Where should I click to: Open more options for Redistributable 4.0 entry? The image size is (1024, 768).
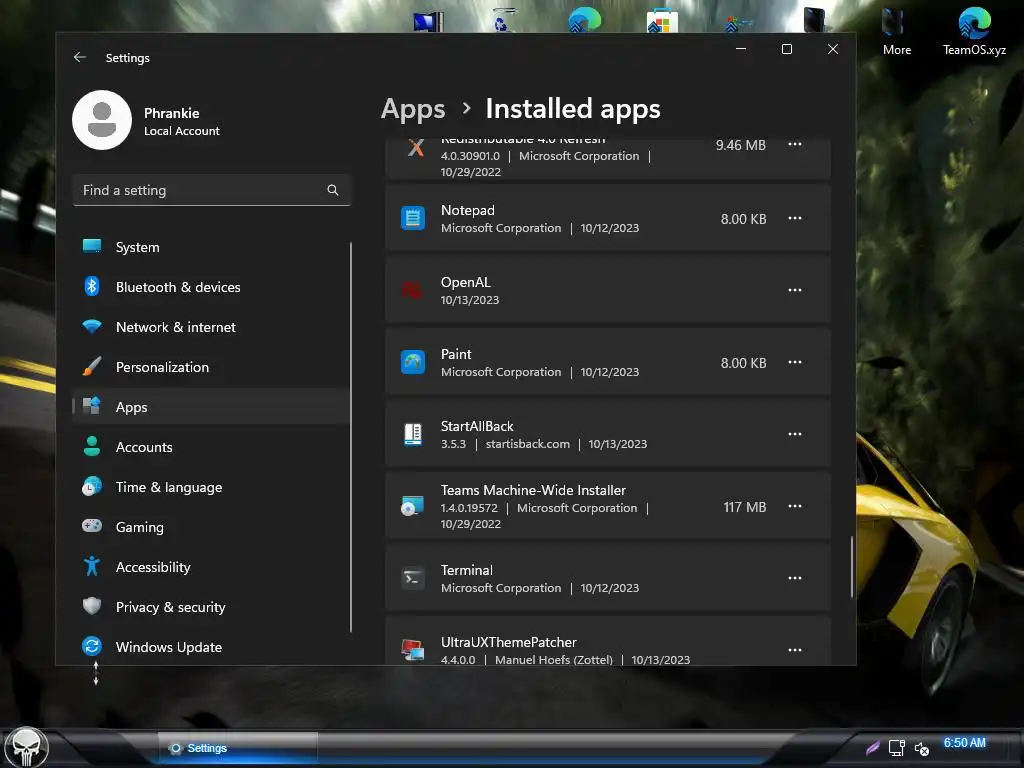coord(794,144)
